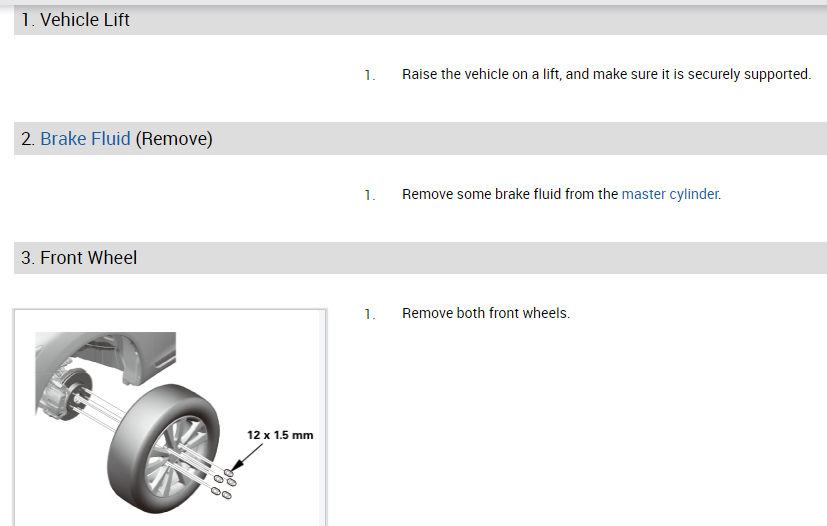This screenshot has height=526, width=827.
Task: Open the front wheel removal illustration
Action: [170, 420]
